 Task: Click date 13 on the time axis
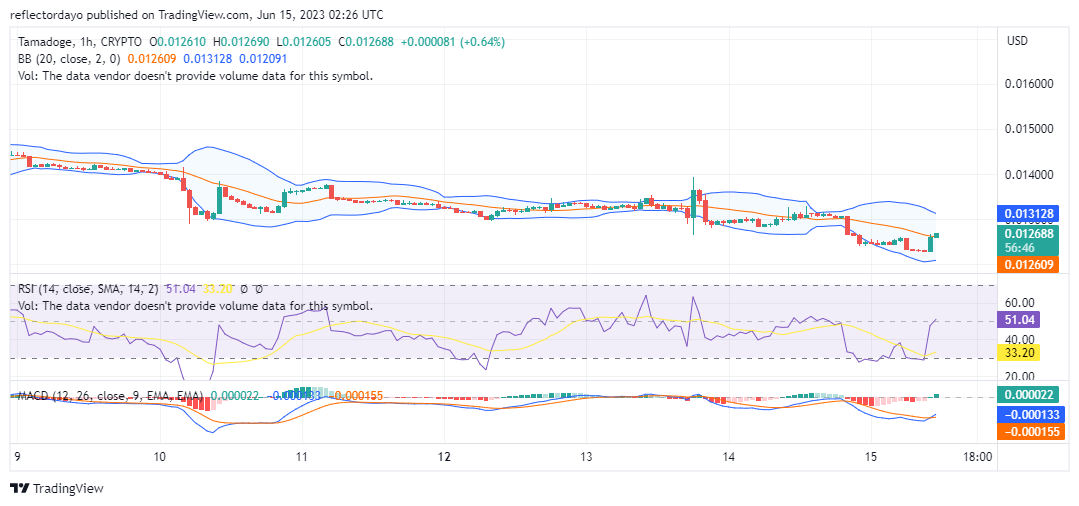point(586,456)
